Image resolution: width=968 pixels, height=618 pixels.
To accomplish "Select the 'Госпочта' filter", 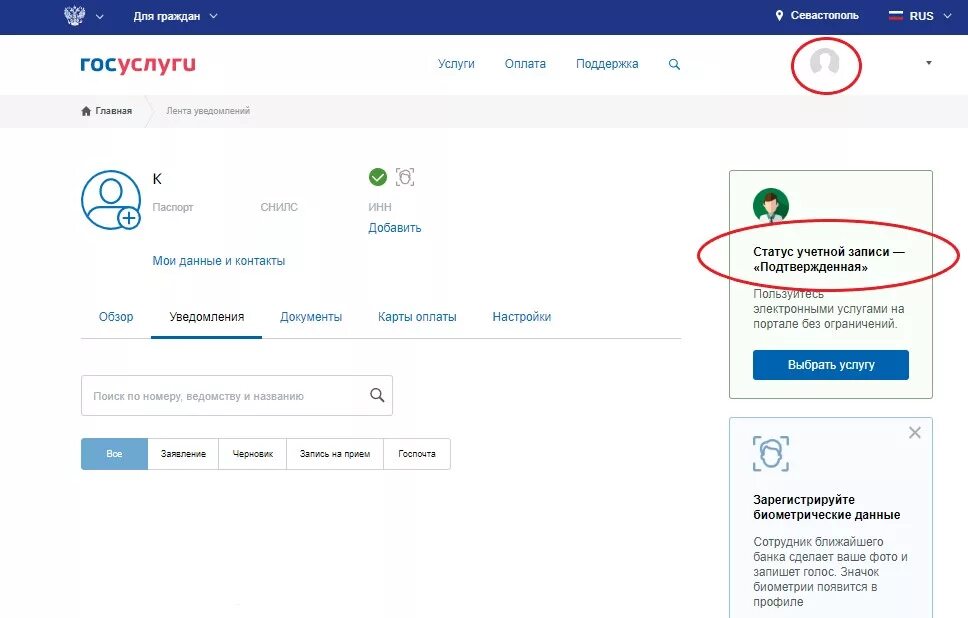I will (417, 454).
